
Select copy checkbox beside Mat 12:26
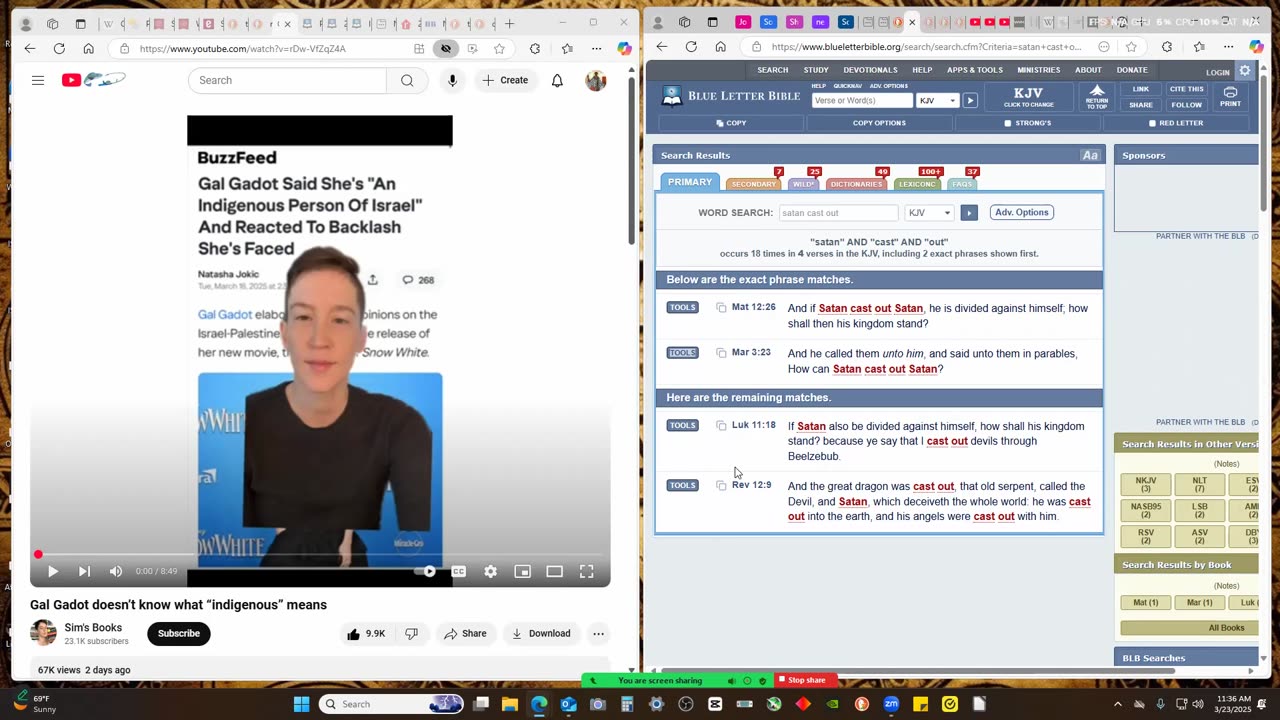721,308
